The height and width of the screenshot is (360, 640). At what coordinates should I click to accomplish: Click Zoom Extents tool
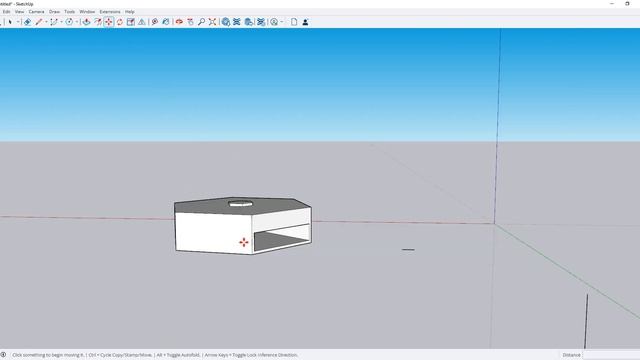coord(212,22)
